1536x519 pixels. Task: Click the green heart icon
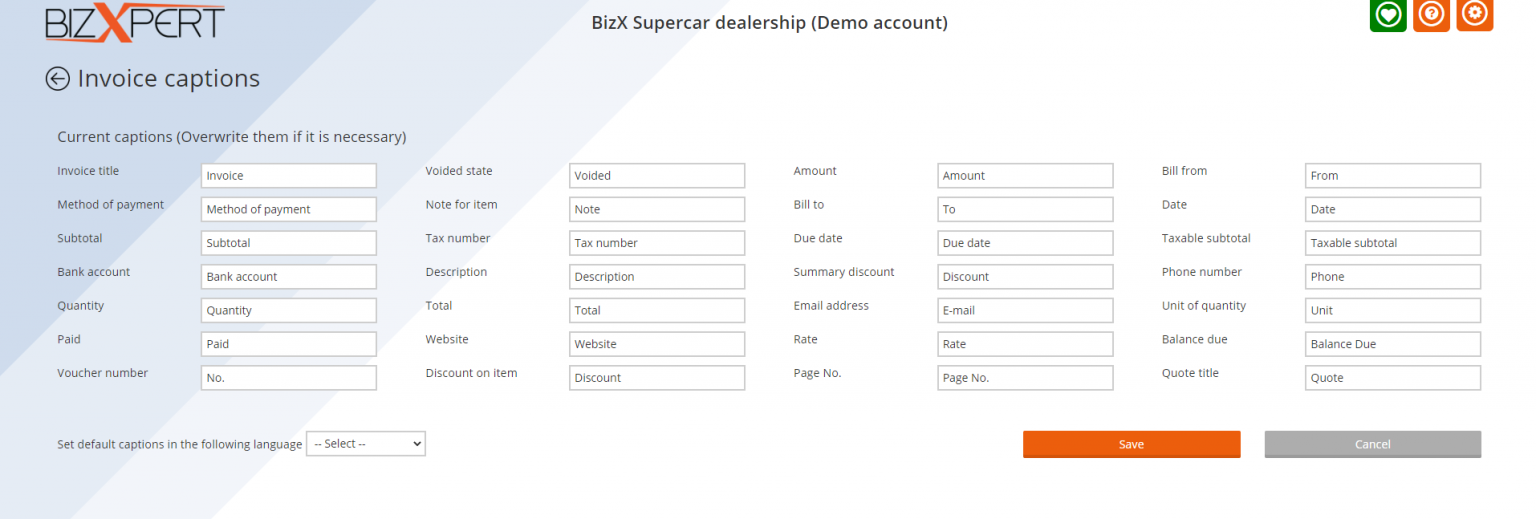pyautogui.click(x=1387, y=14)
